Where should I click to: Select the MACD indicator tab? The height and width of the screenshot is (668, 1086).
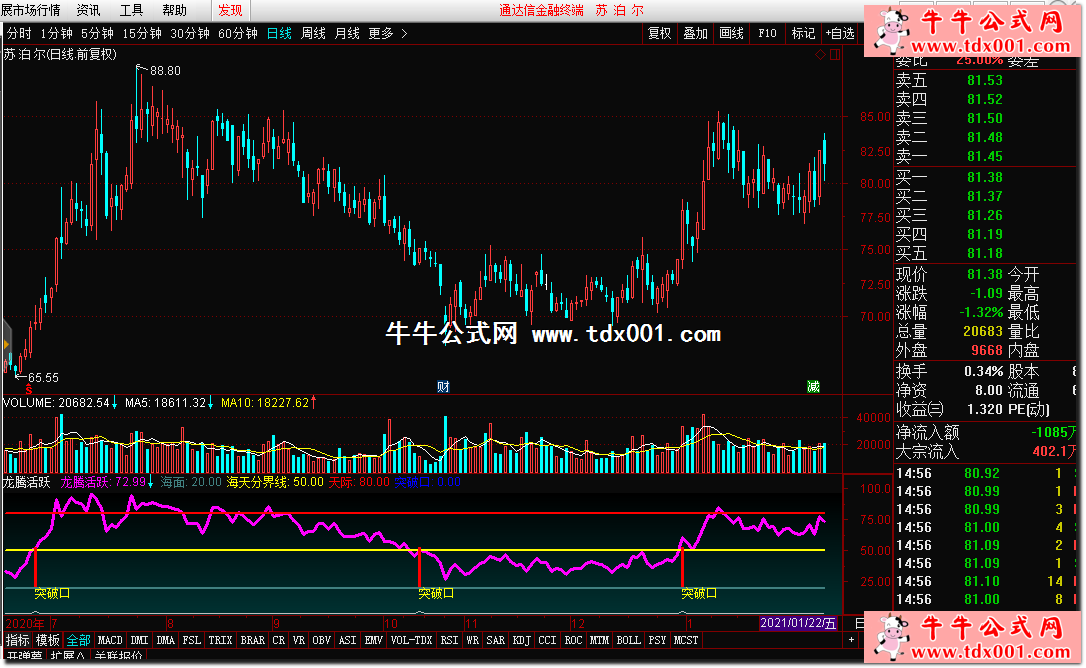click(110, 640)
